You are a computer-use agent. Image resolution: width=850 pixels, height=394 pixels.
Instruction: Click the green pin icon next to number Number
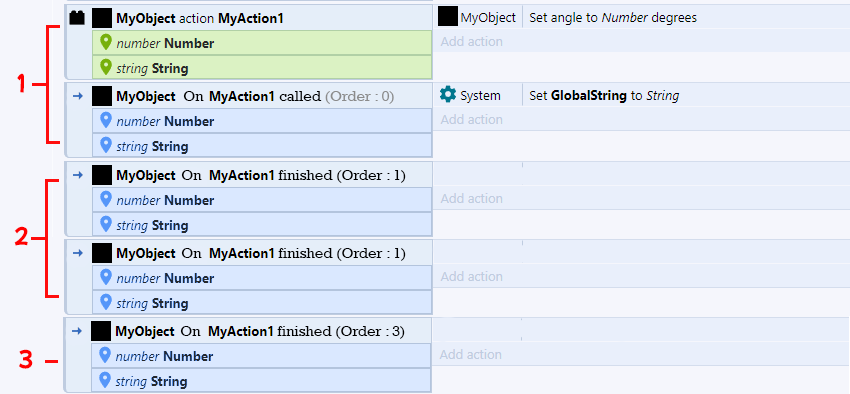pos(106,43)
